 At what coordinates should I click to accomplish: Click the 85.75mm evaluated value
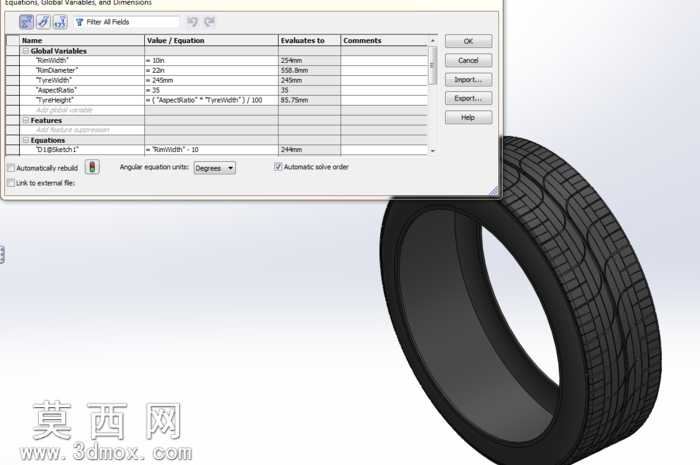click(x=309, y=100)
